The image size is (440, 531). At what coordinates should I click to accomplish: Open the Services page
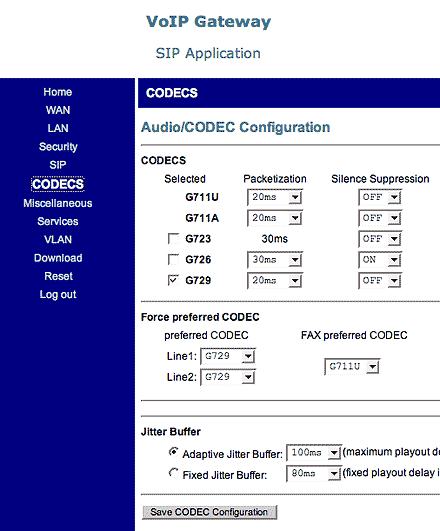58,221
